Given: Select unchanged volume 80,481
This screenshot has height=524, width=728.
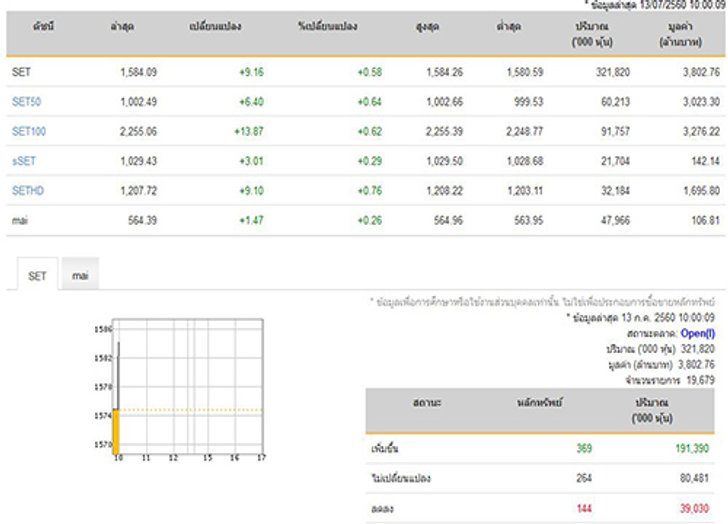Looking at the screenshot, I should pos(694,478).
